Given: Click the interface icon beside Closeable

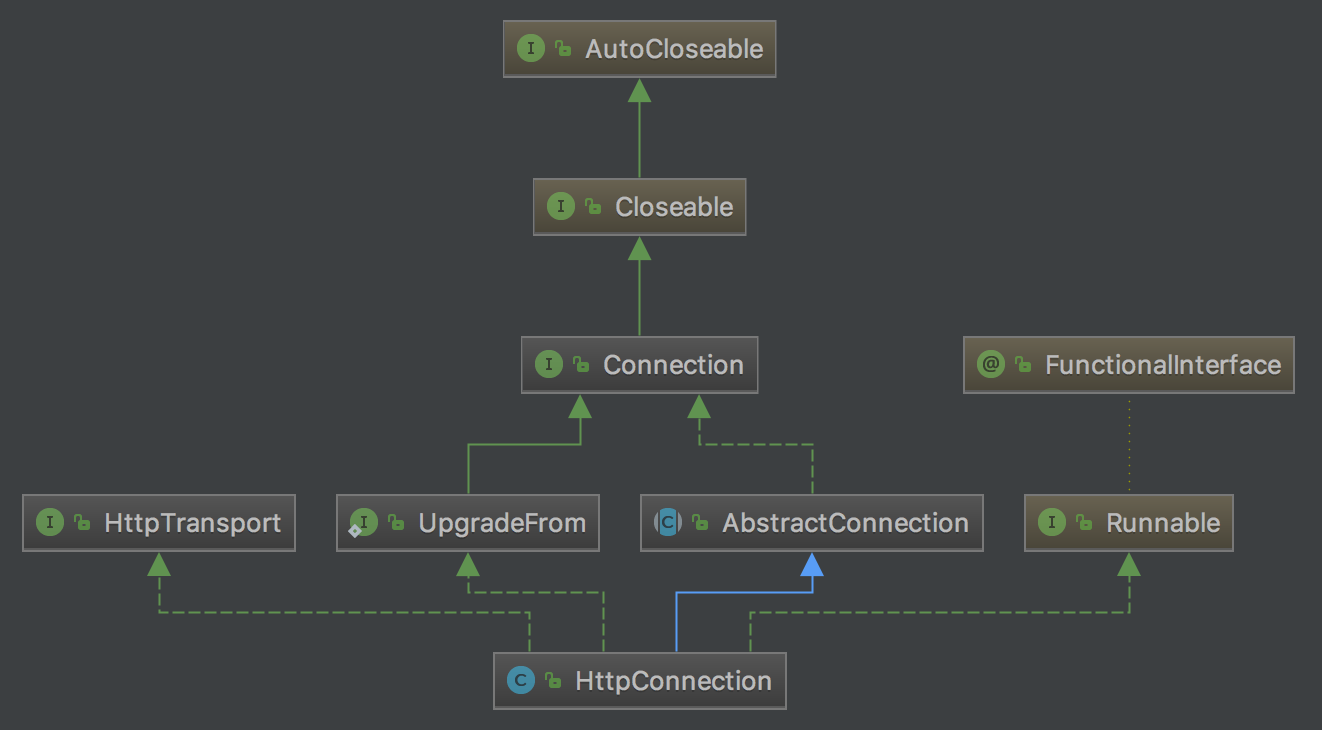Looking at the screenshot, I should pyautogui.click(x=561, y=207).
